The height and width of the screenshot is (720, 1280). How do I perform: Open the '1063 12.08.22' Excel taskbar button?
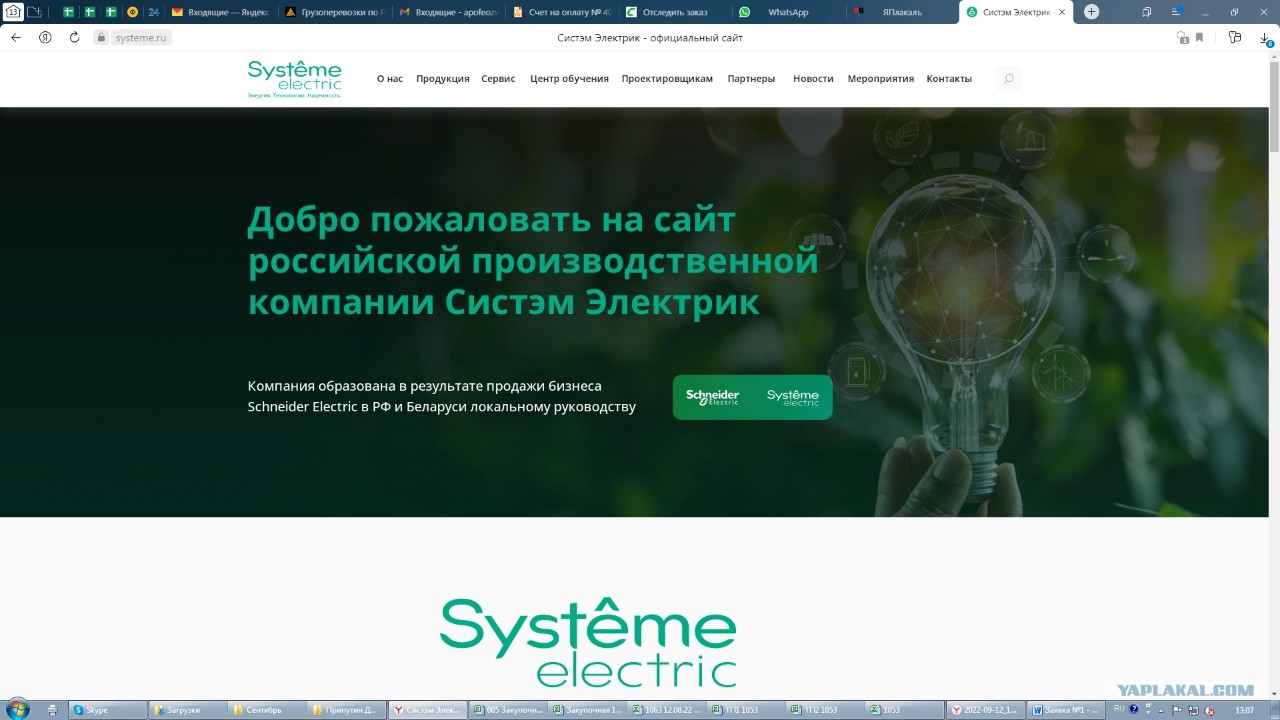coord(667,710)
